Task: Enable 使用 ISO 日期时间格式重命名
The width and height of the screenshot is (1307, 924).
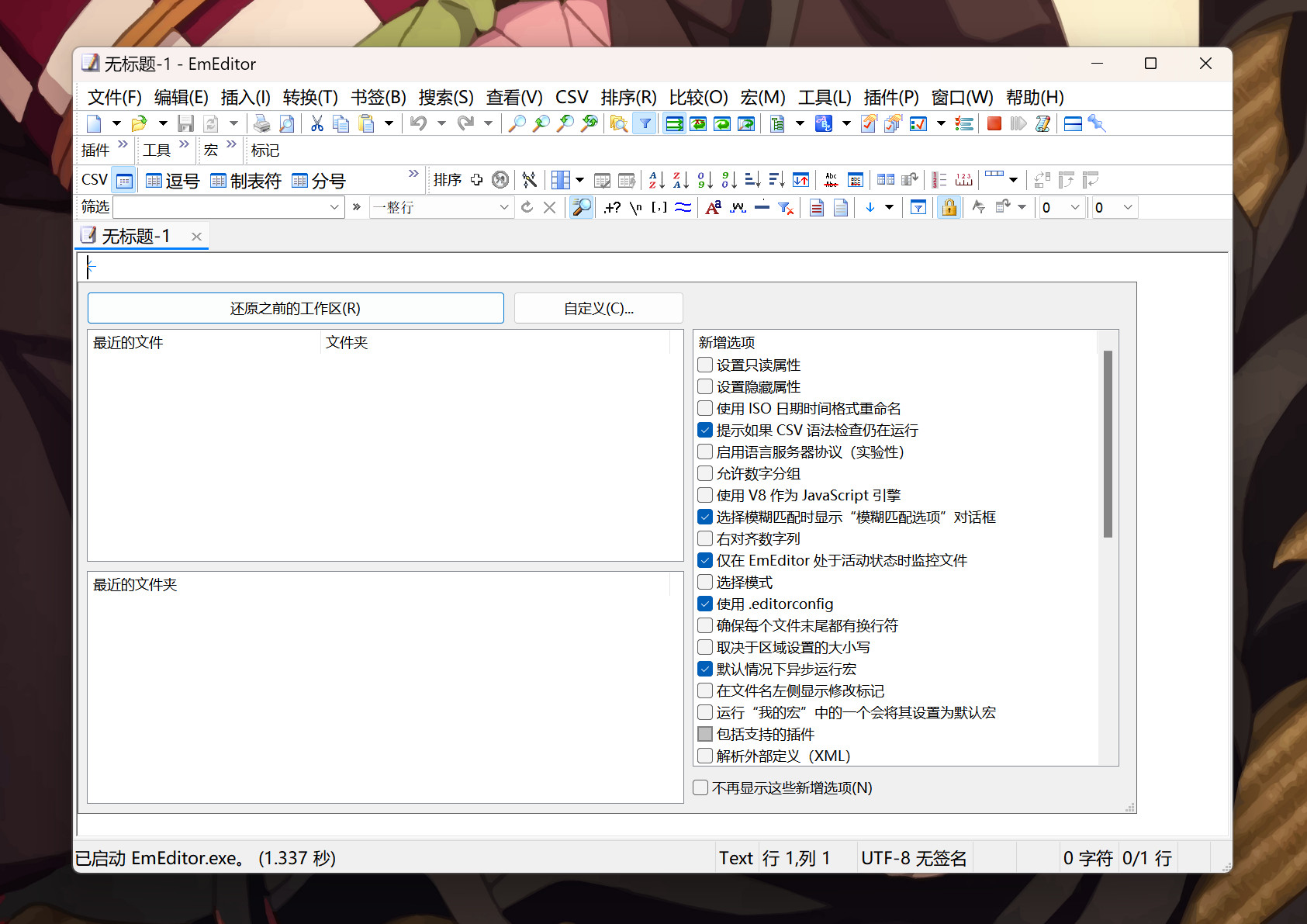Action: pos(705,408)
